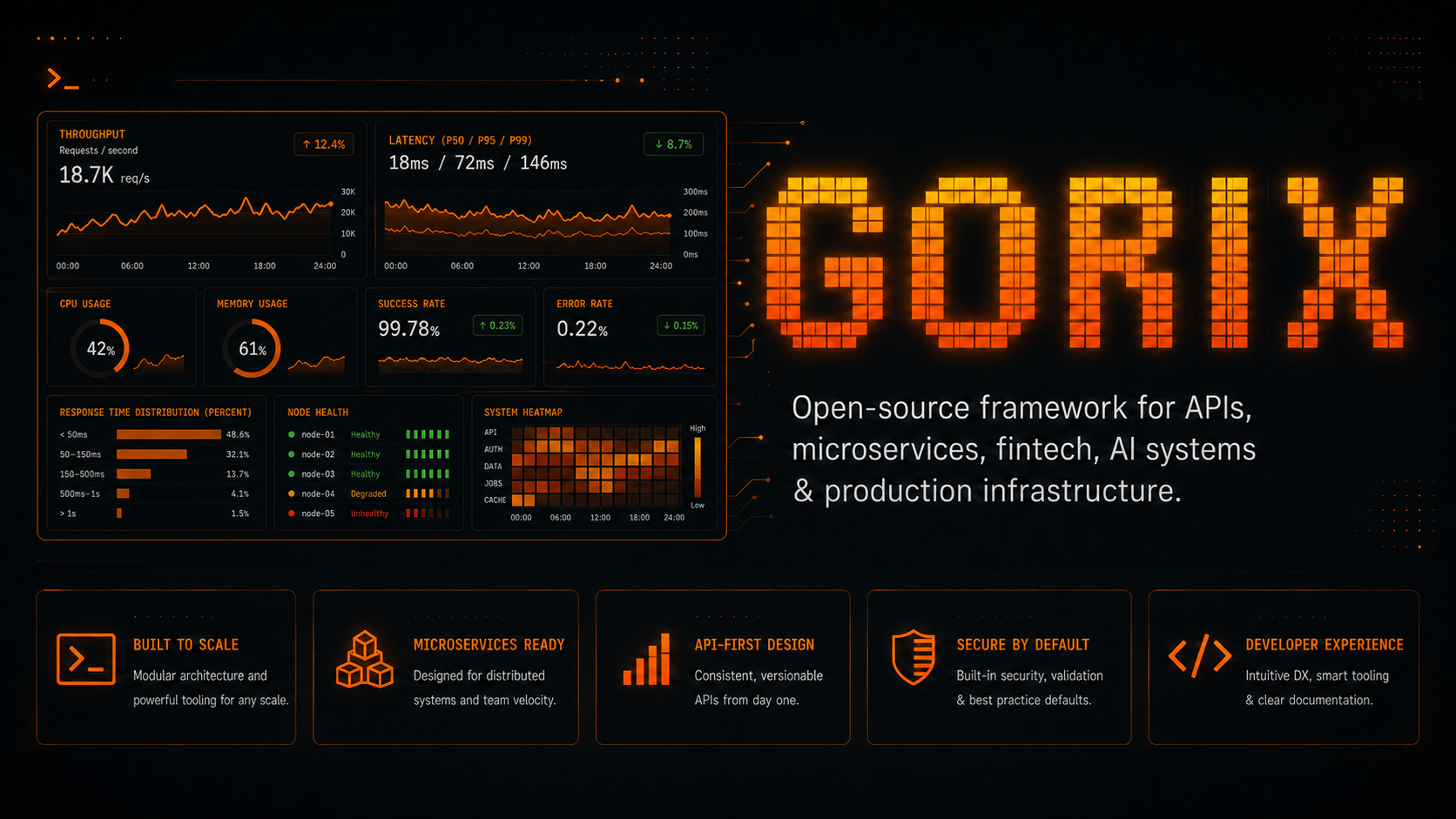Click the CPU usage 42% gauge
Image resolution: width=1456 pixels, height=819 pixels.
100,348
